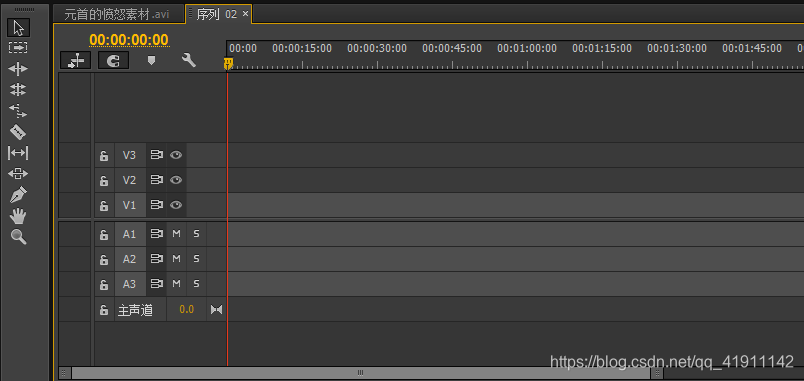Screen dimensions: 804x381
Task: Toggle lock on track V1
Action: click(104, 206)
